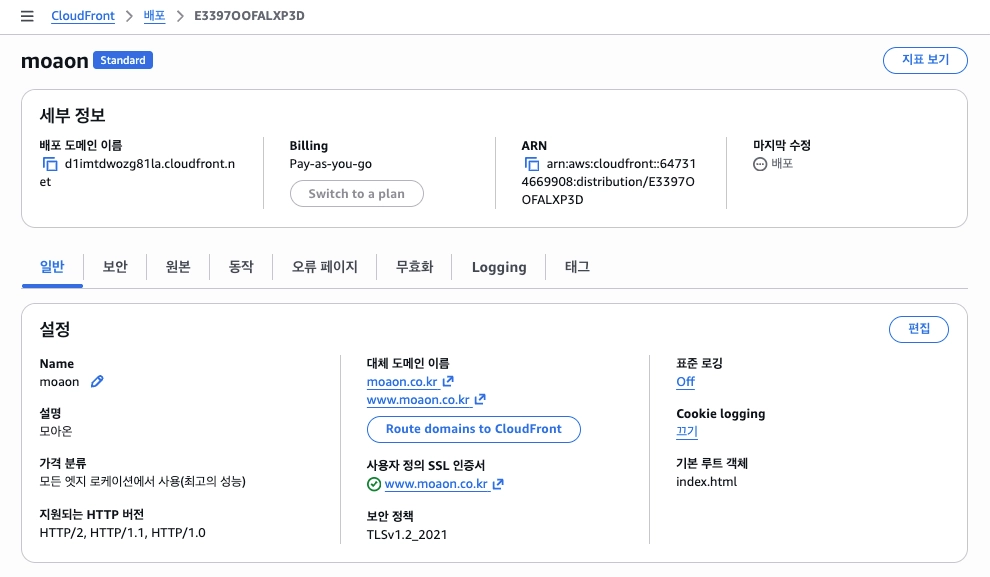Switch to the 보안 tab
The height and width of the screenshot is (577, 990).
115,267
